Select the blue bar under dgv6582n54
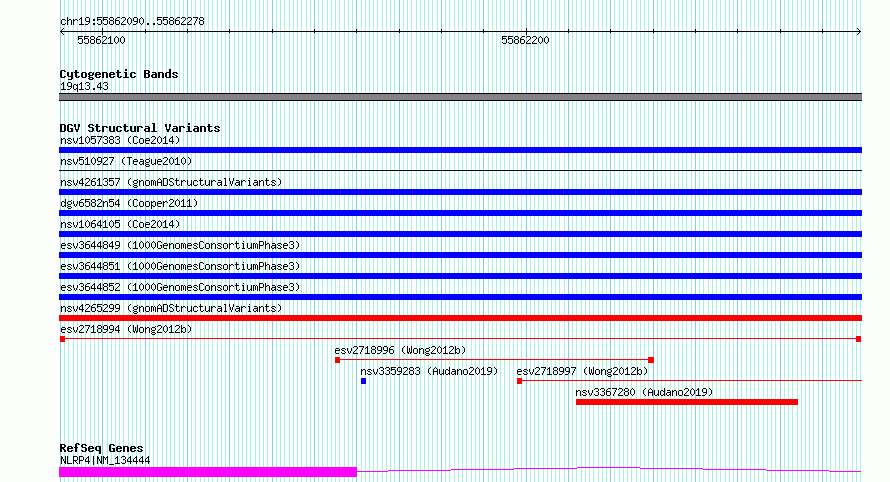This screenshot has height=482, width=890. click(x=460, y=213)
